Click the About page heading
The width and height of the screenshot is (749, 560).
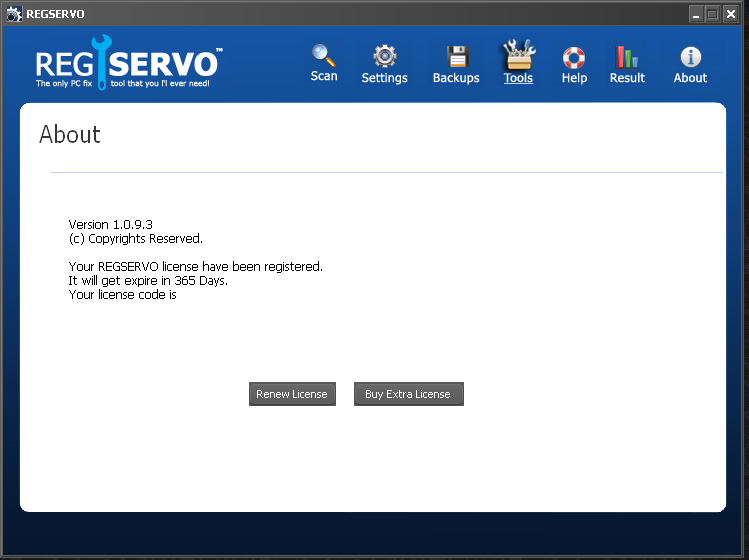click(70, 134)
